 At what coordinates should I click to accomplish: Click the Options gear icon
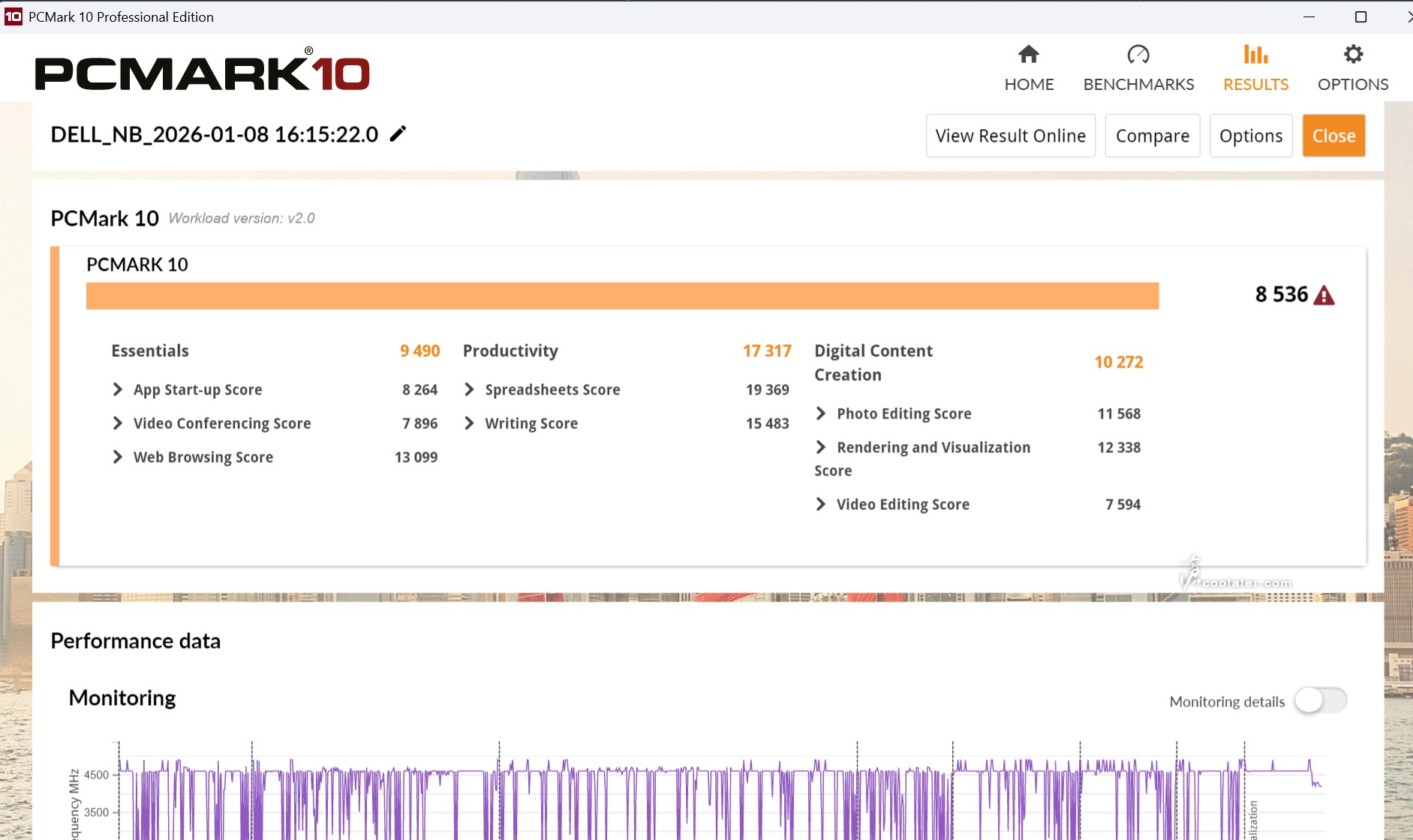coord(1353,54)
